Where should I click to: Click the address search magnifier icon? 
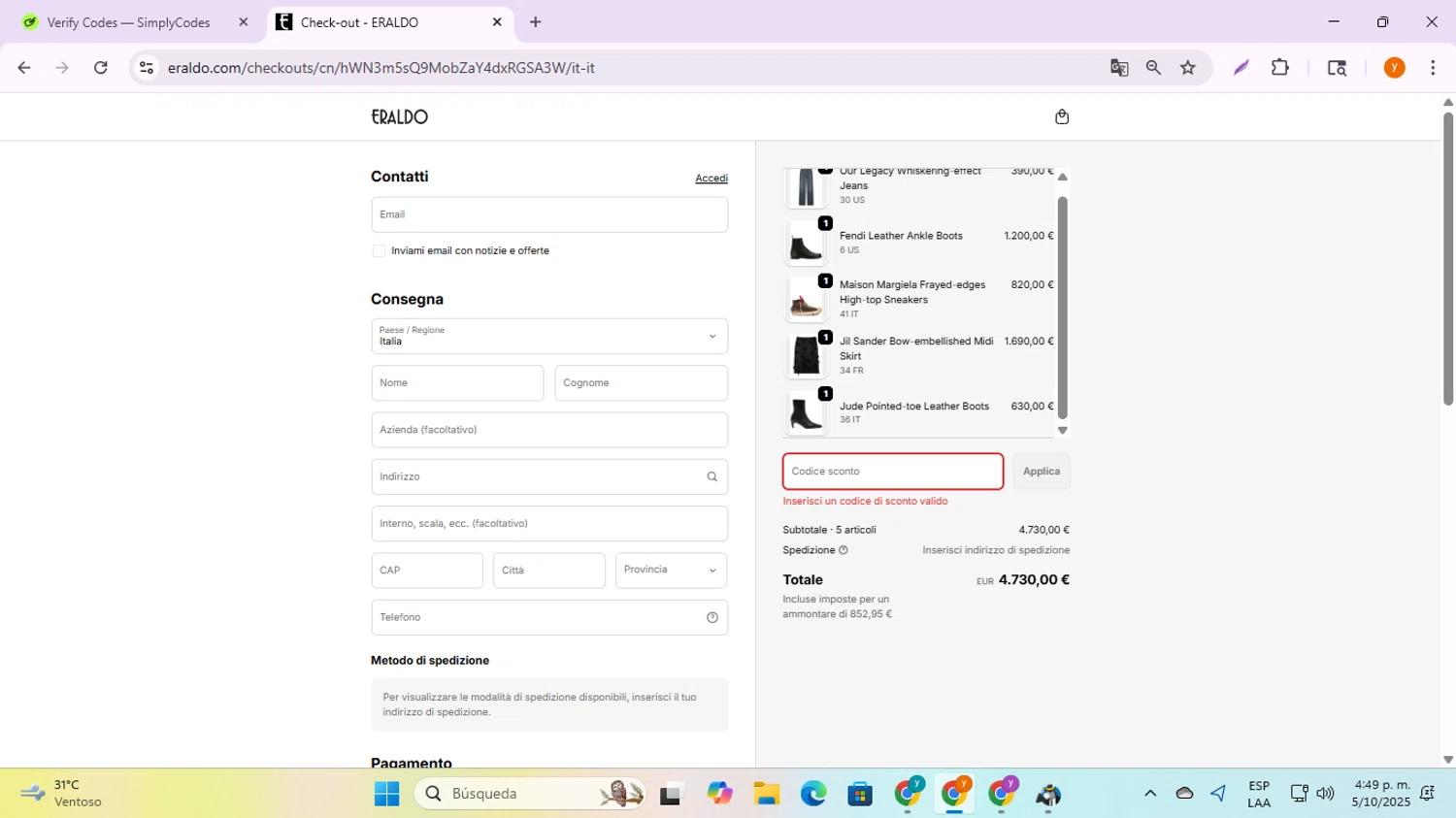pyautogui.click(x=711, y=476)
